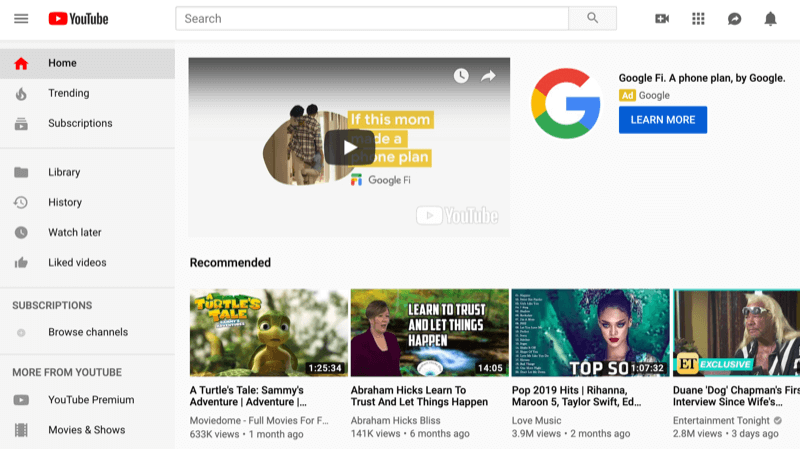Play the Google Fi ad video
Viewport: 800px width, 449px height.
coord(349,147)
